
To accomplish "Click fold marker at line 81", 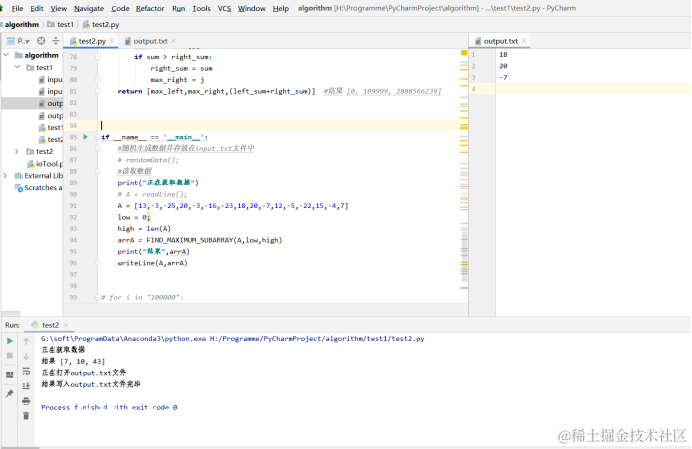I will point(98,91).
